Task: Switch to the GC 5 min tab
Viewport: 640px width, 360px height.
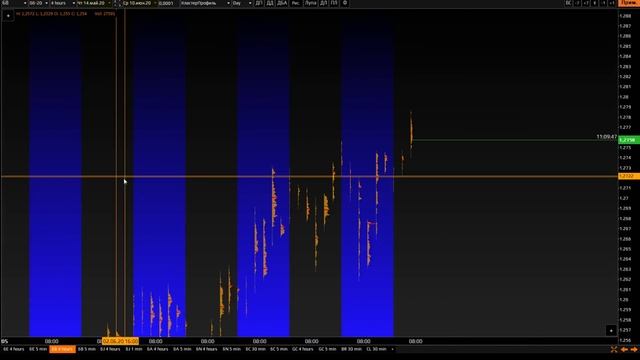Action: click(x=327, y=349)
